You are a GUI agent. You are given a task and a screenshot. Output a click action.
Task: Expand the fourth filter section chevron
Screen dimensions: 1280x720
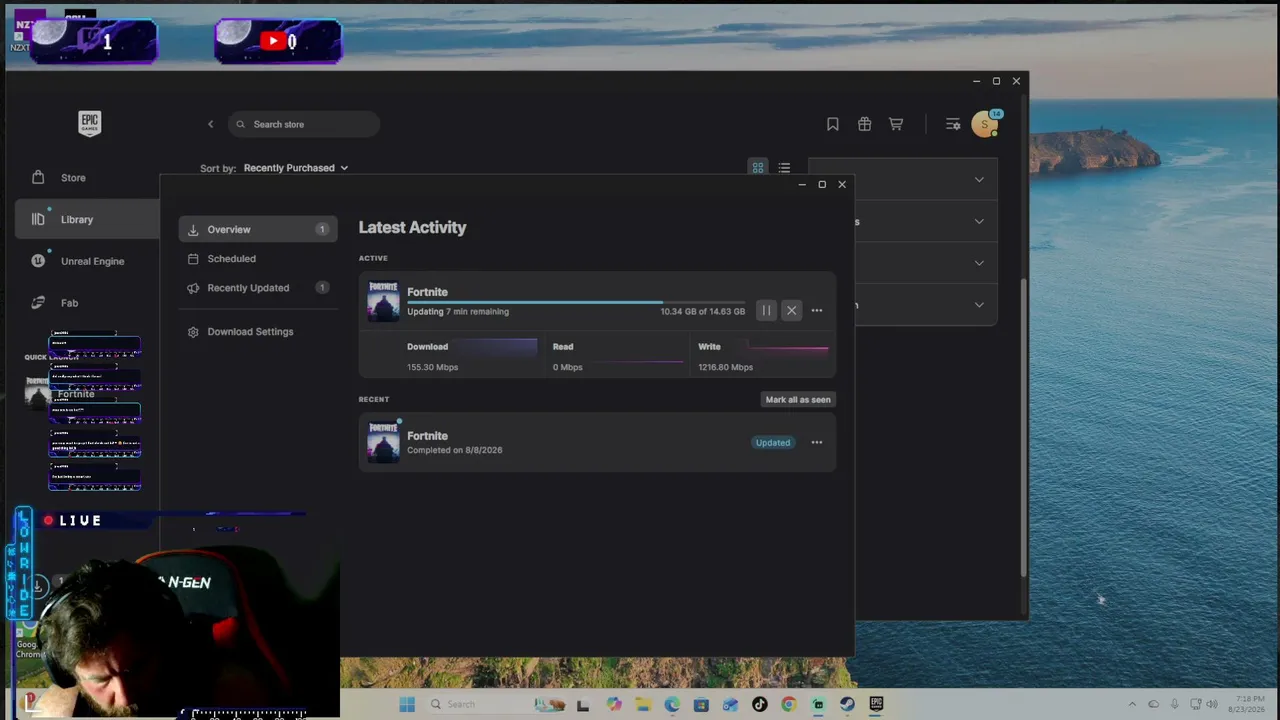tap(979, 305)
